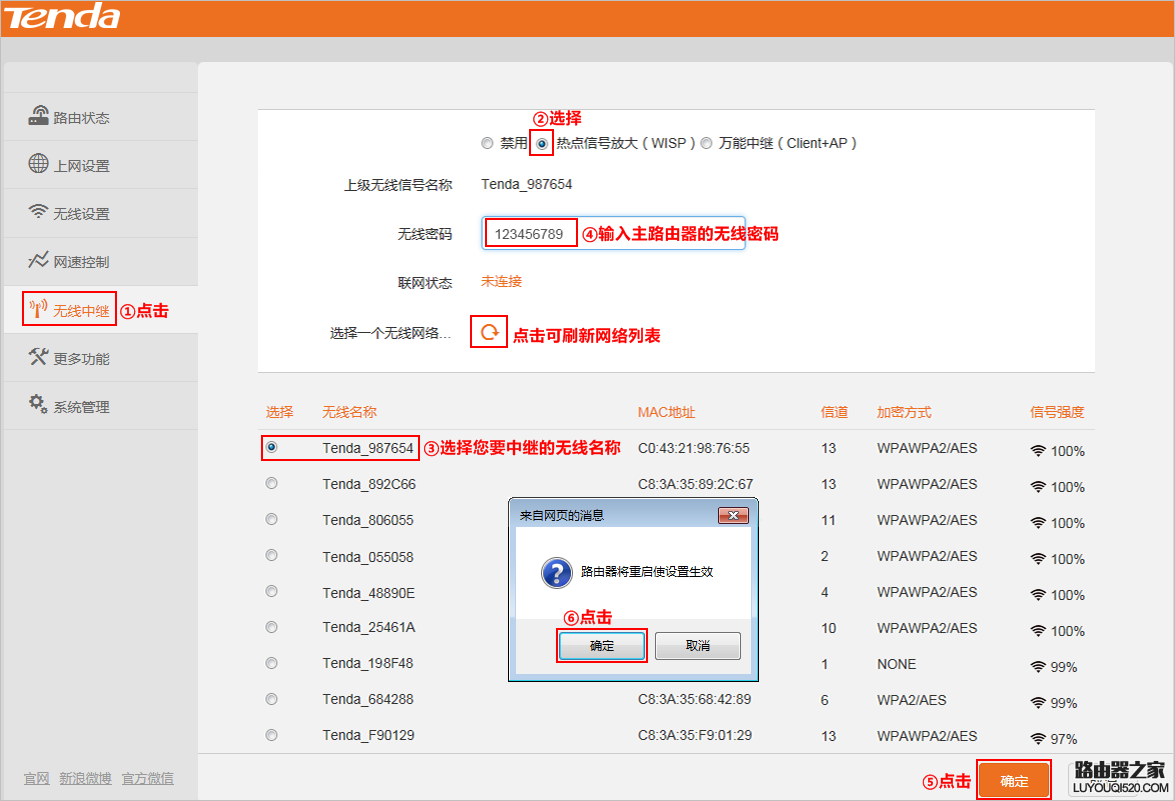1175x801 pixels.
Task: Select the 热点信号放大（WISP）radio button
Action: click(x=541, y=143)
